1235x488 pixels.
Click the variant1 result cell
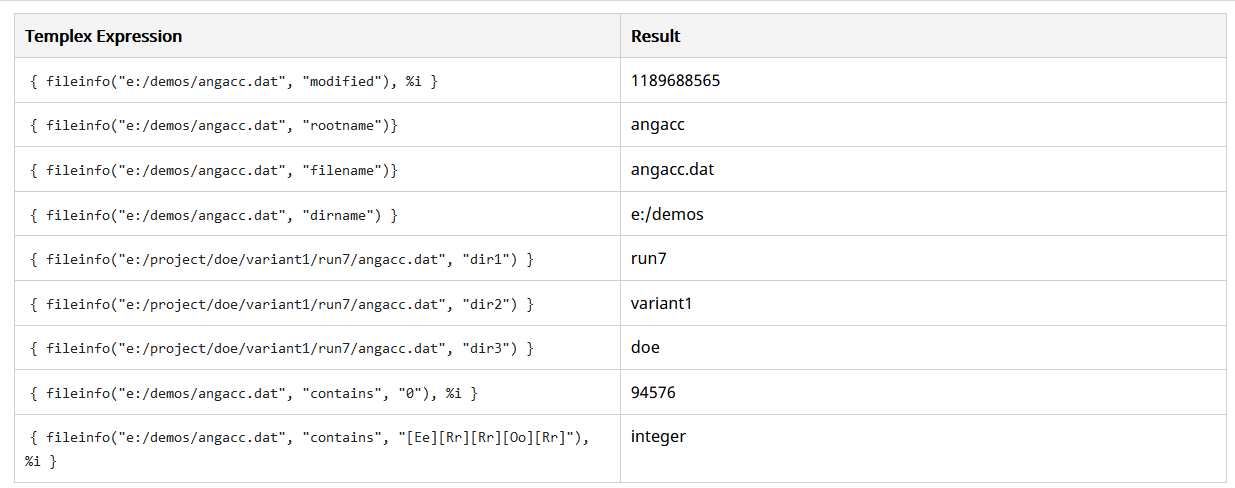click(661, 304)
